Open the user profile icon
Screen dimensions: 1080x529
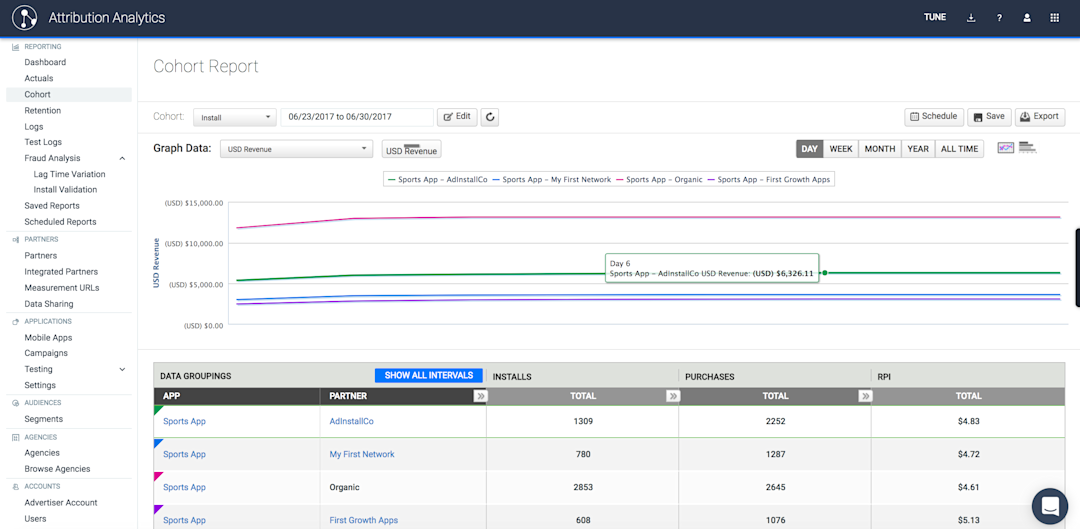point(1027,18)
